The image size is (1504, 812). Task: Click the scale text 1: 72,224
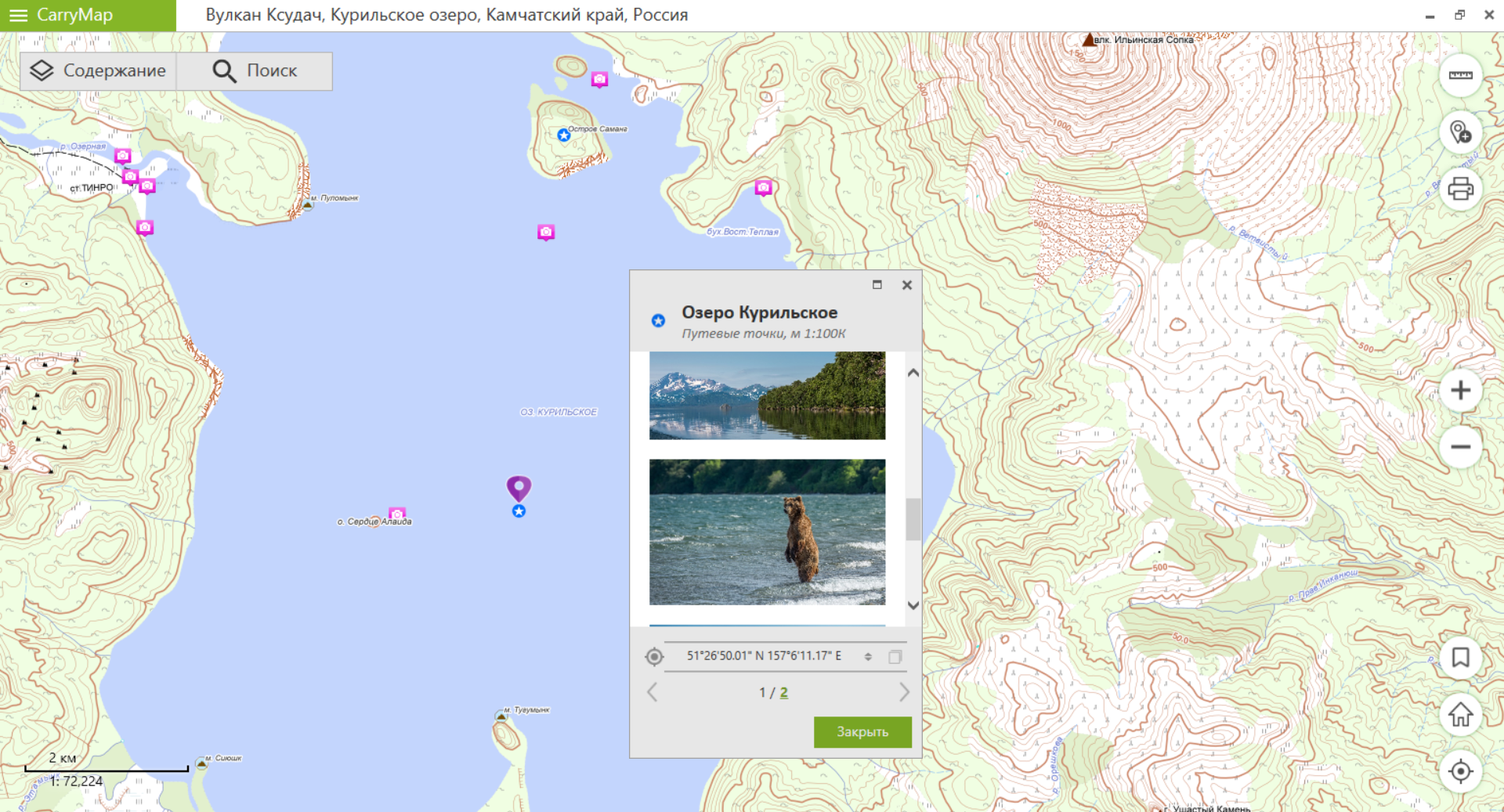coord(76,781)
